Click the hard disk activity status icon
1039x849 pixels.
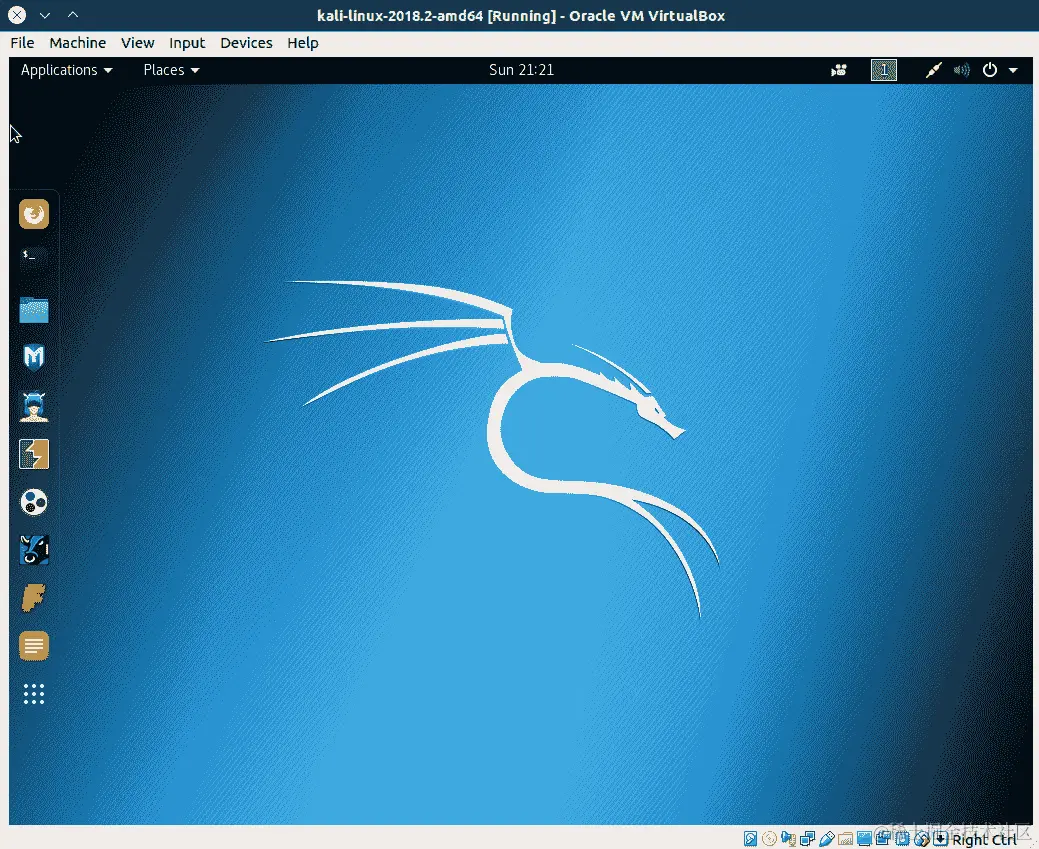coord(750,839)
